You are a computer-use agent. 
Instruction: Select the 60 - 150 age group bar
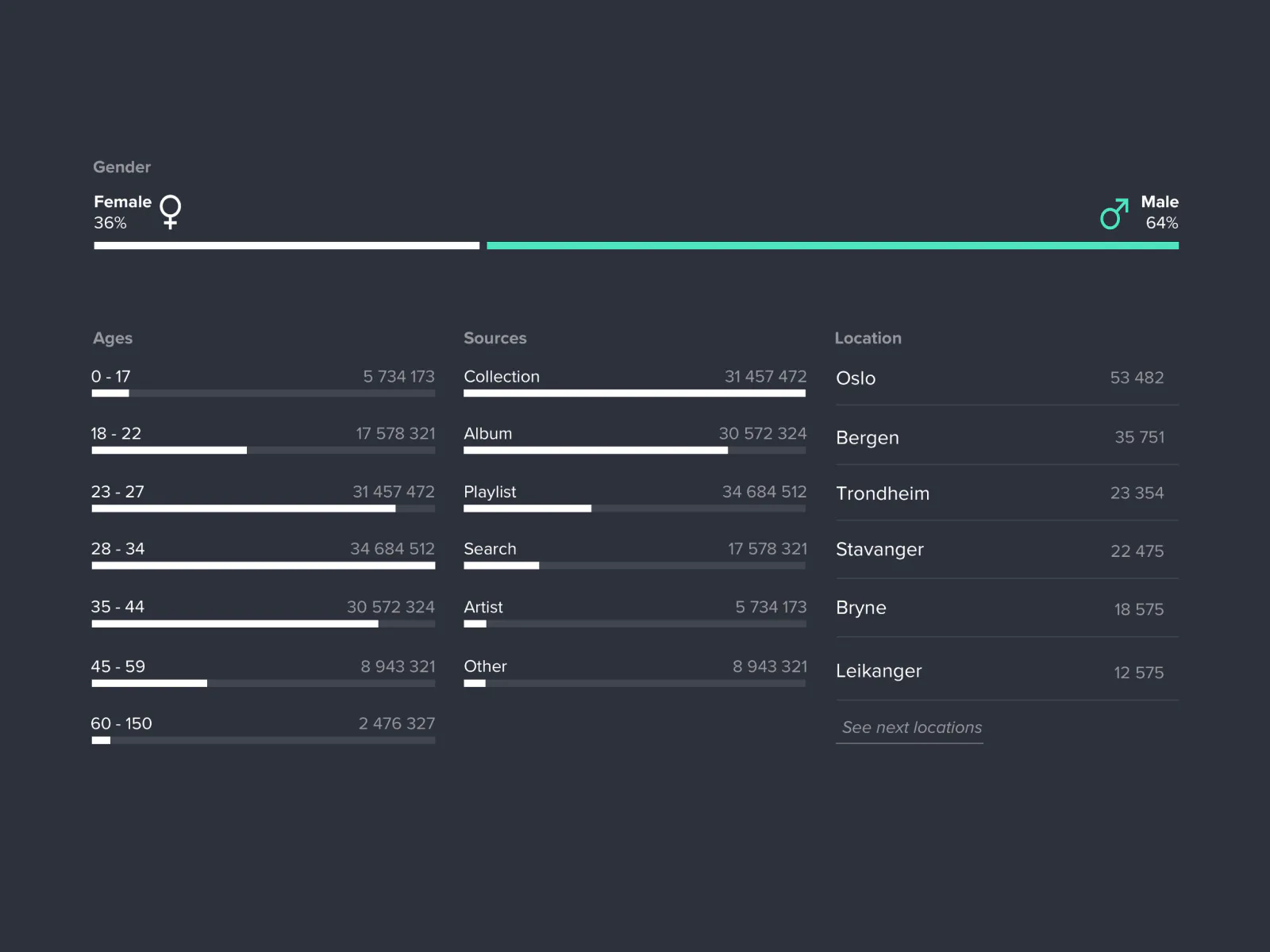pyautogui.click(x=264, y=739)
